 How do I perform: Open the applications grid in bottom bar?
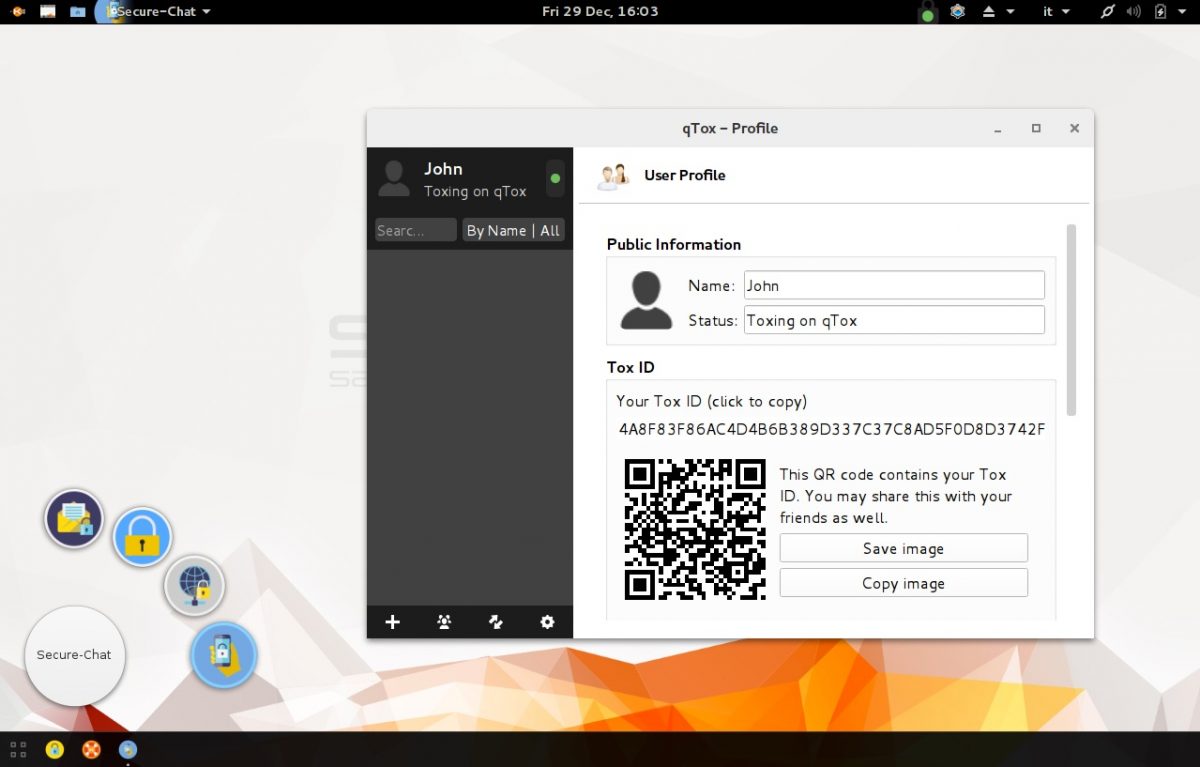pyautogui.click(x=18, y=749)
